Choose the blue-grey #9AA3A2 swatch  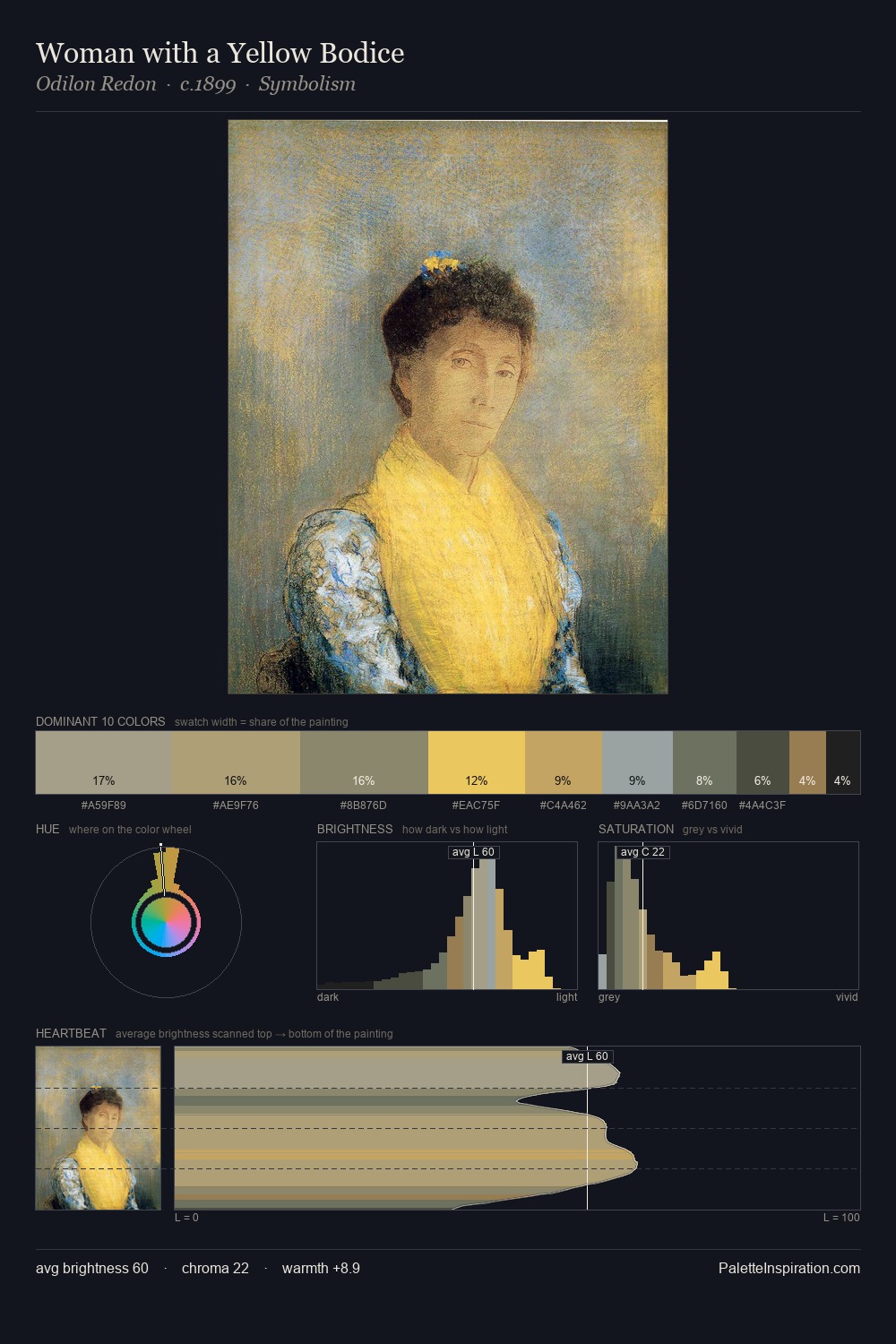point(637,762)
